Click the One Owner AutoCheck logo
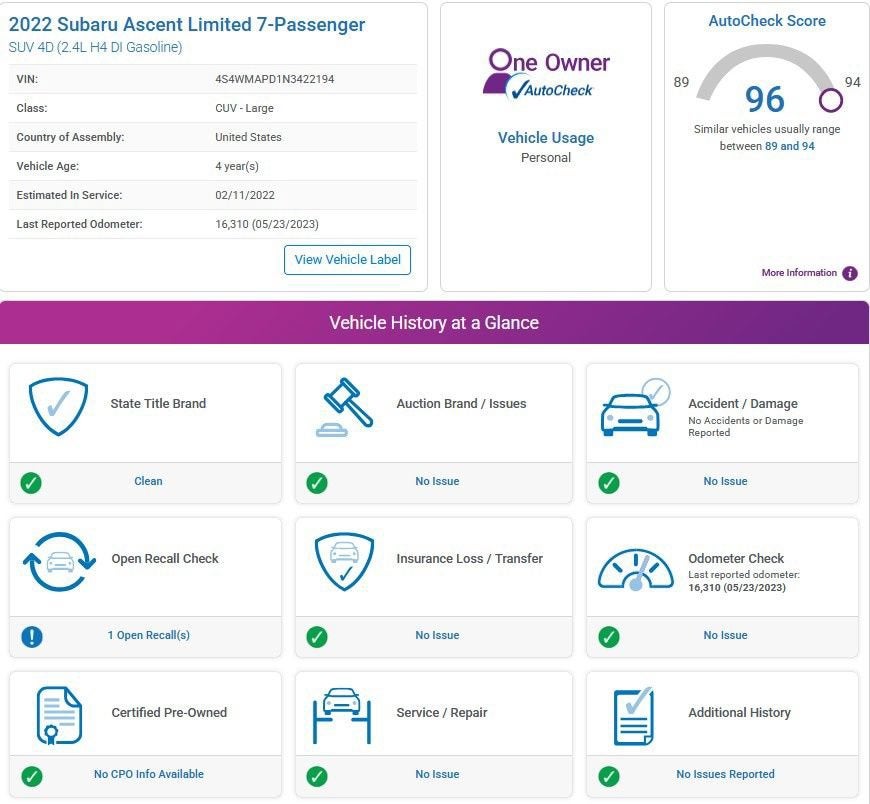Screen dimensions: 870x804 (x=546, y=74)
